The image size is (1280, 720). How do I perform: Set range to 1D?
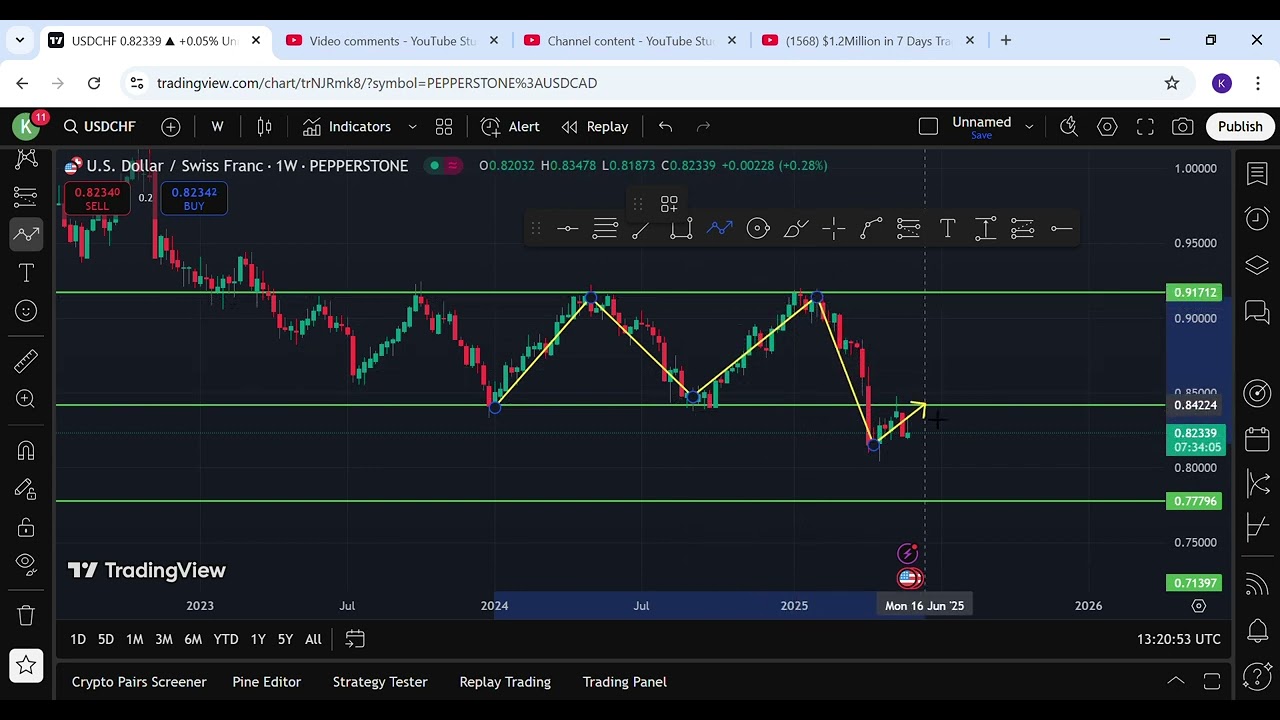[78, 640]
